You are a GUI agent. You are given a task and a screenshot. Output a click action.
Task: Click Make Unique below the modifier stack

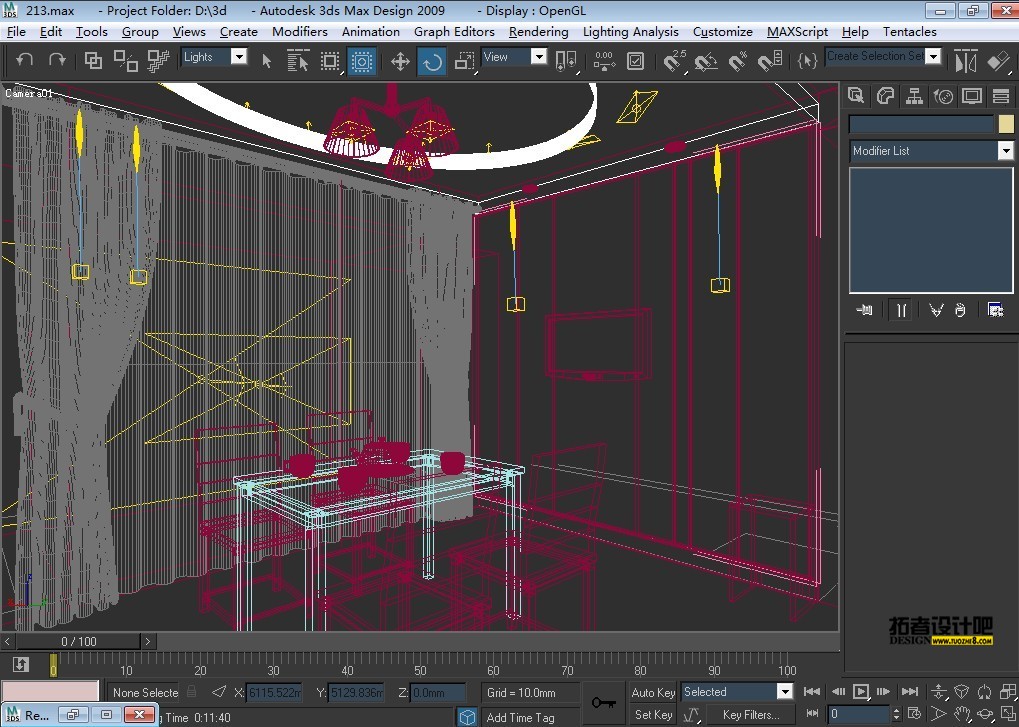tap(936, 310)
